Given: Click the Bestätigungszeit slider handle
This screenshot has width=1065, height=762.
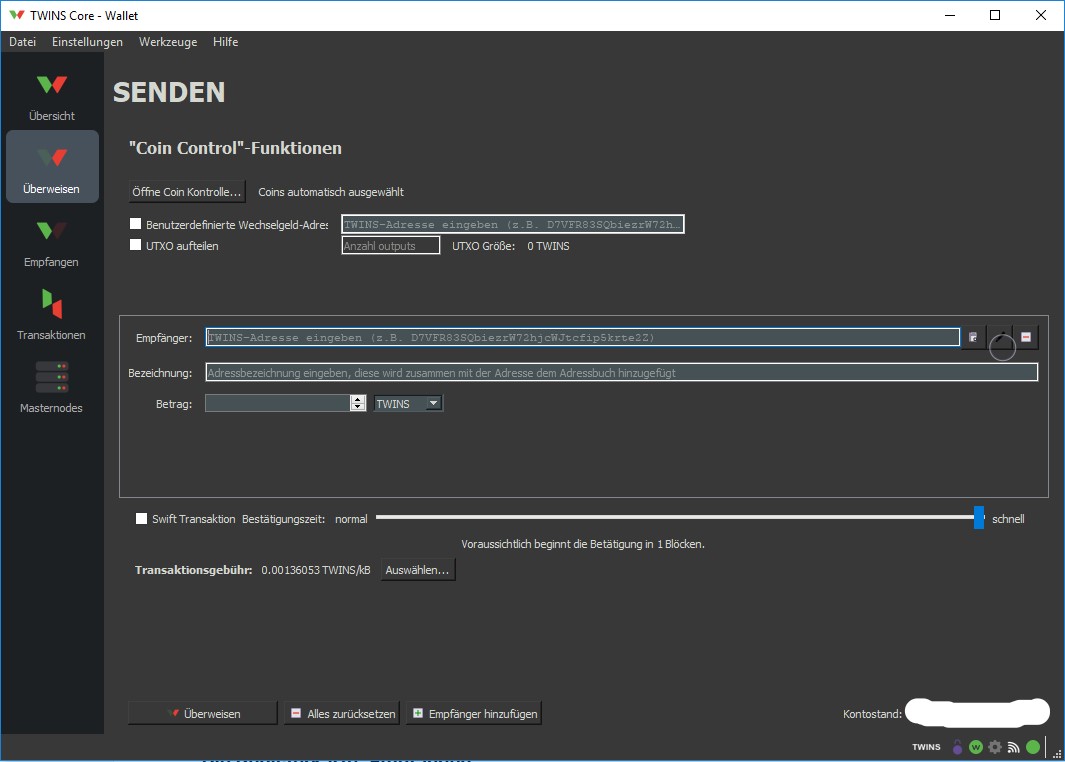Looking at the screenshot, I should point(979,518).
